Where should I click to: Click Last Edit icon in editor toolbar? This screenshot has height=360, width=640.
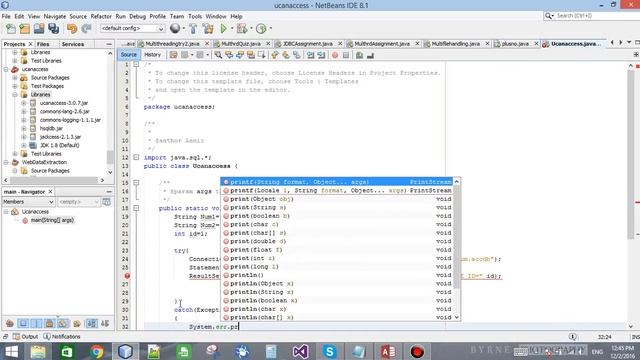click(173, 55)
